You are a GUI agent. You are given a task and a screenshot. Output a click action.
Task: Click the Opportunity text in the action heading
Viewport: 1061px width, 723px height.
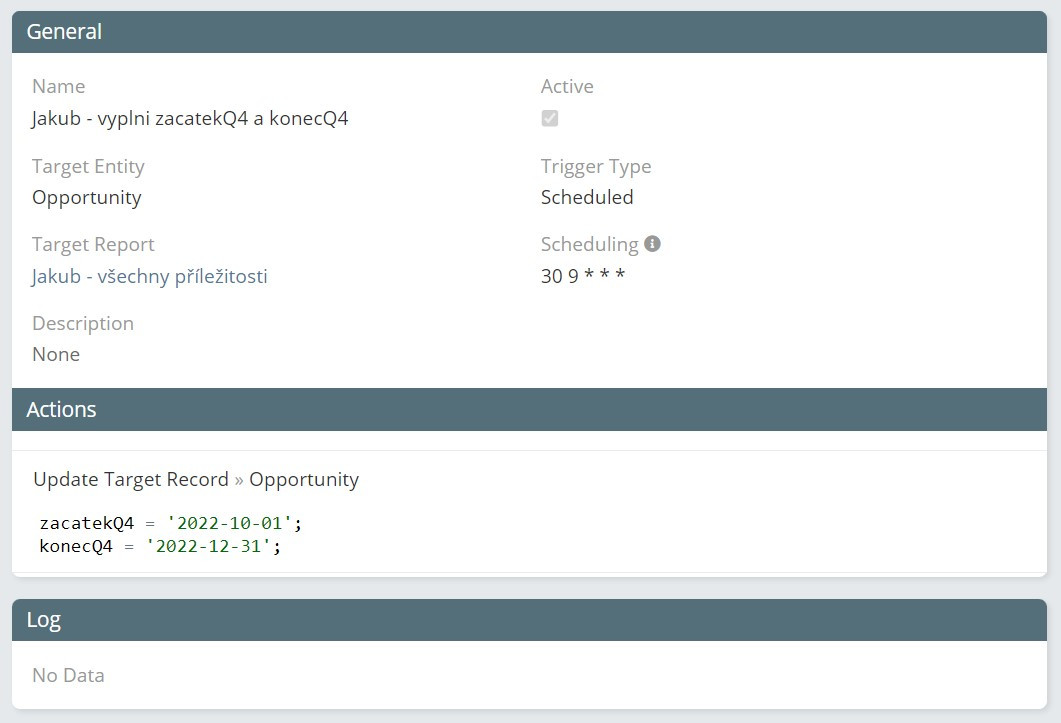pos(304,480)
